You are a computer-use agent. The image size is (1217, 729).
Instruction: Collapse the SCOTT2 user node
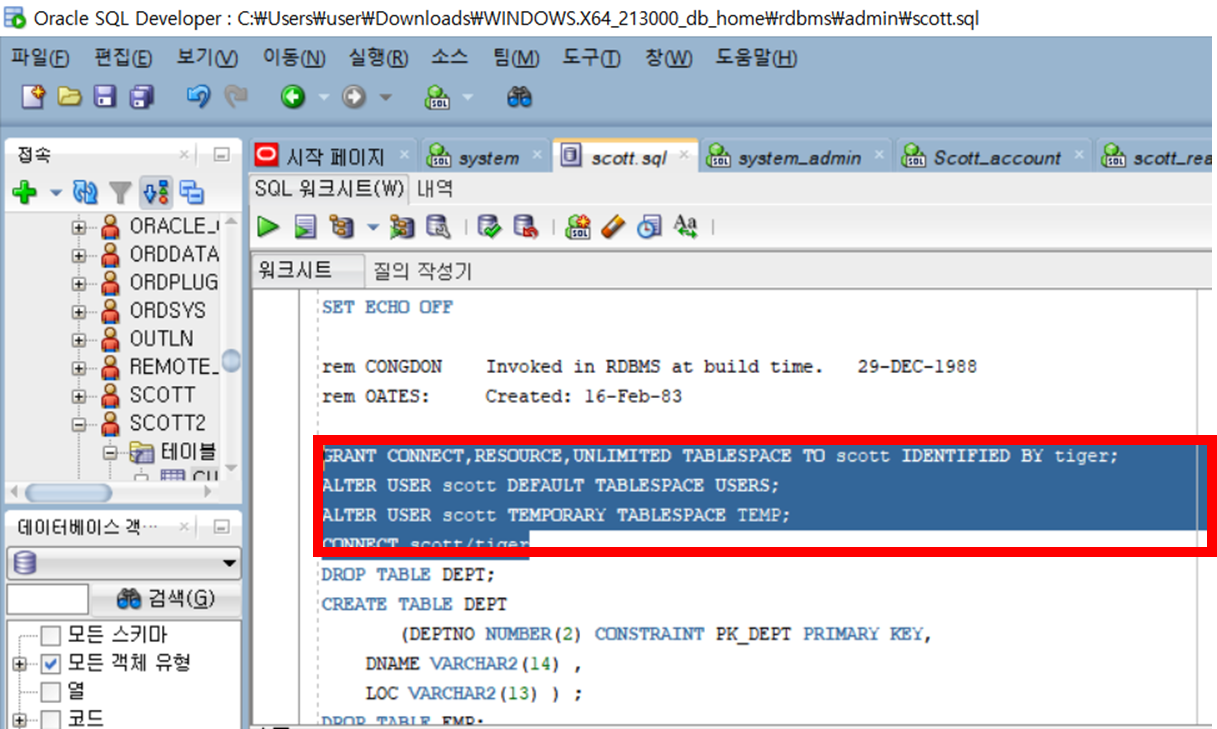point(79,423)
